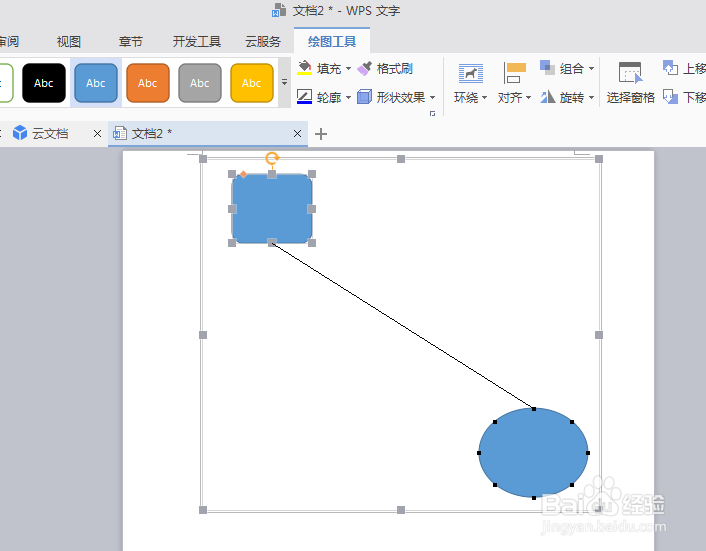Apply the blue Abc shape style

pos(96,83)
